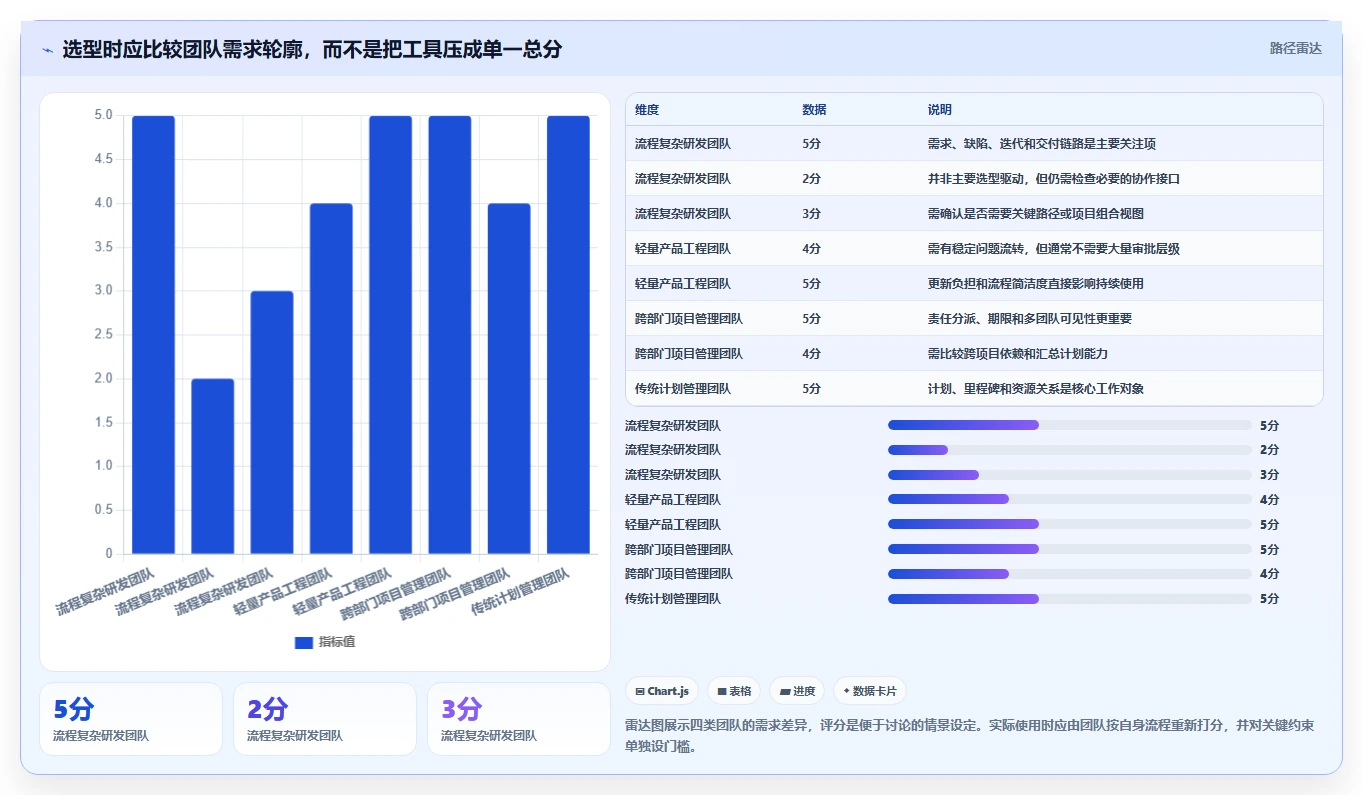Image resolution: width=1363 pixels, height=795 pixels.
Task: Click the 5分 data card
Action: (131, 719)
